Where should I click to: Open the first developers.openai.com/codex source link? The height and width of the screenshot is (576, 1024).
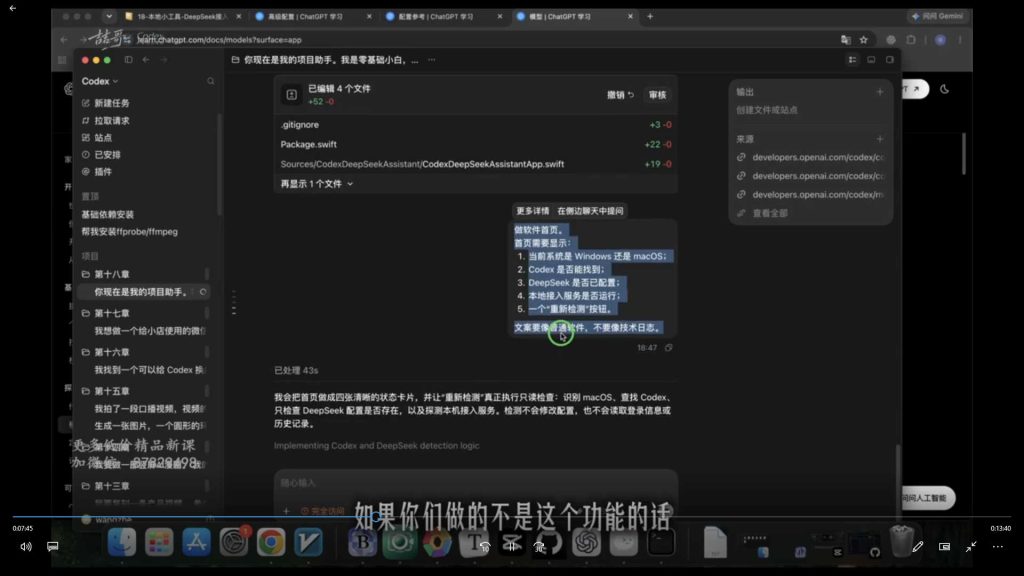(x=810, y=157)
